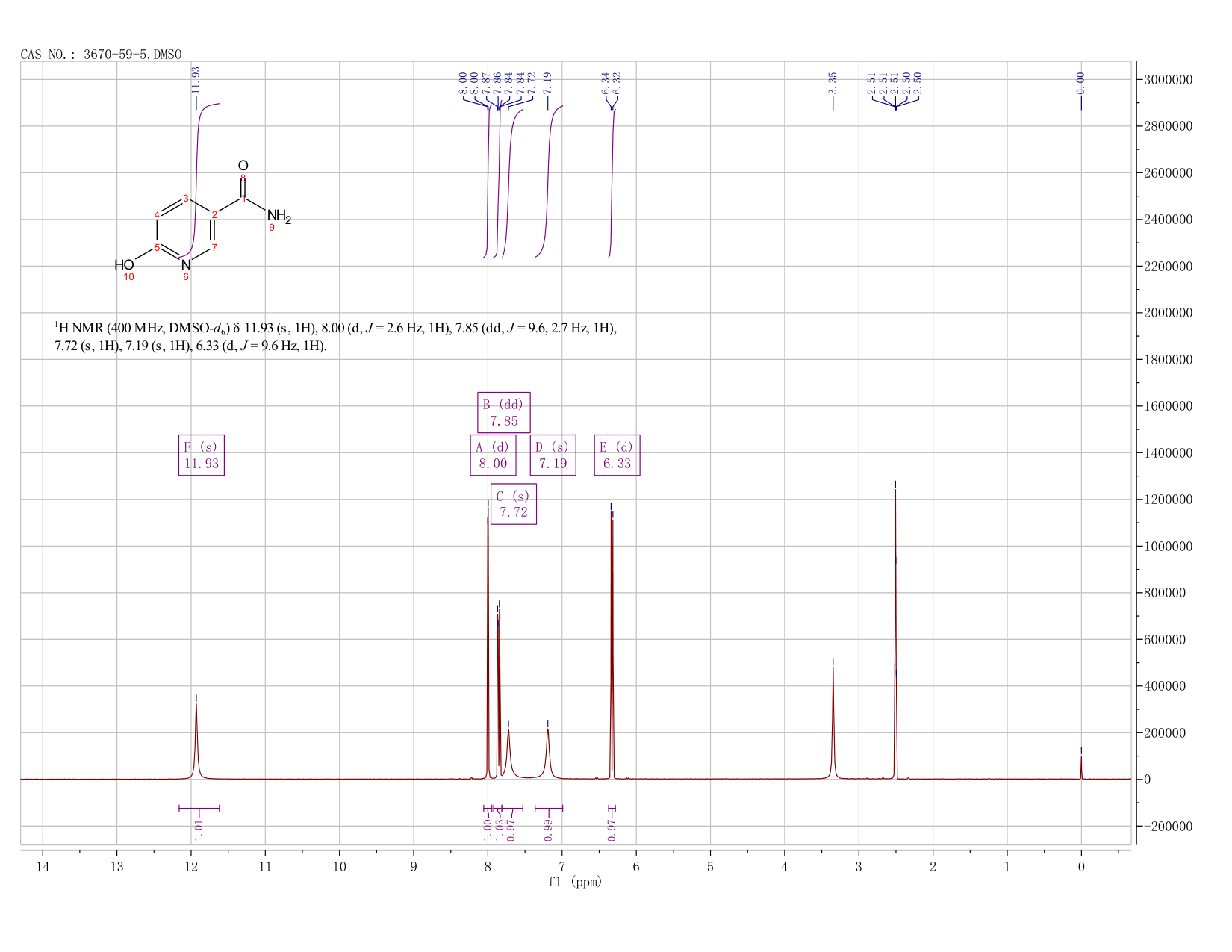The image size is (1232, 952).
Task: Click the integral value 1.03
Action: 500,830
